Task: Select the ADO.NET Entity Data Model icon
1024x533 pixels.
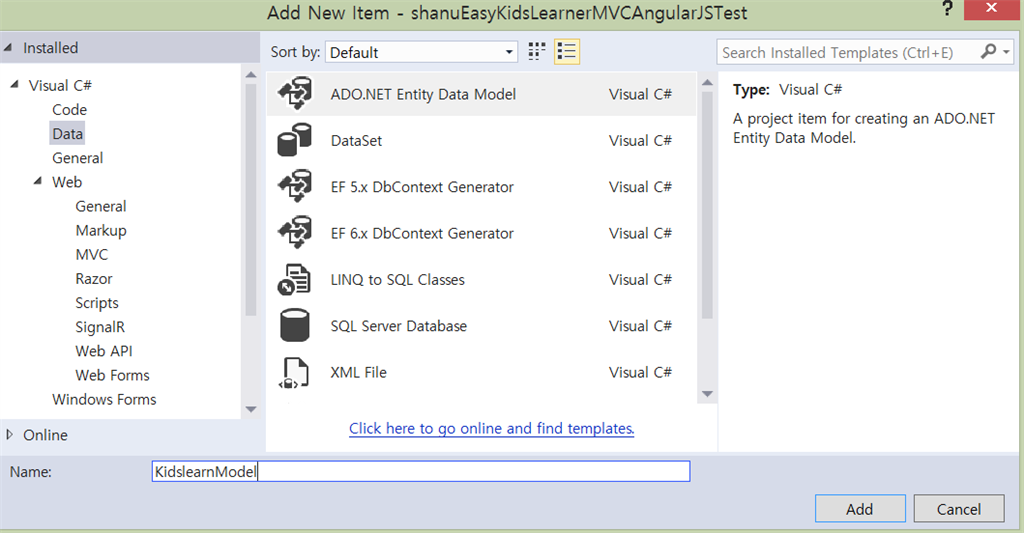Action: 294,94
